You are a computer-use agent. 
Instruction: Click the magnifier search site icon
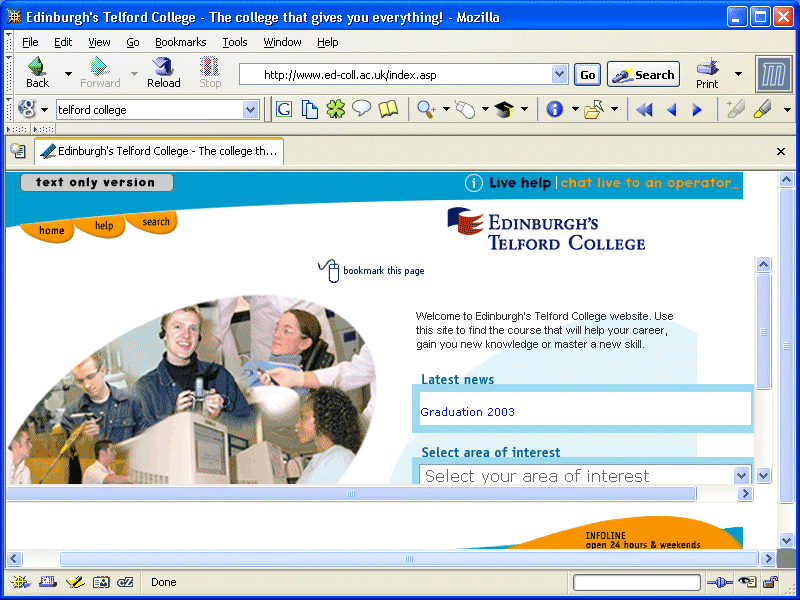pos(426,109)
